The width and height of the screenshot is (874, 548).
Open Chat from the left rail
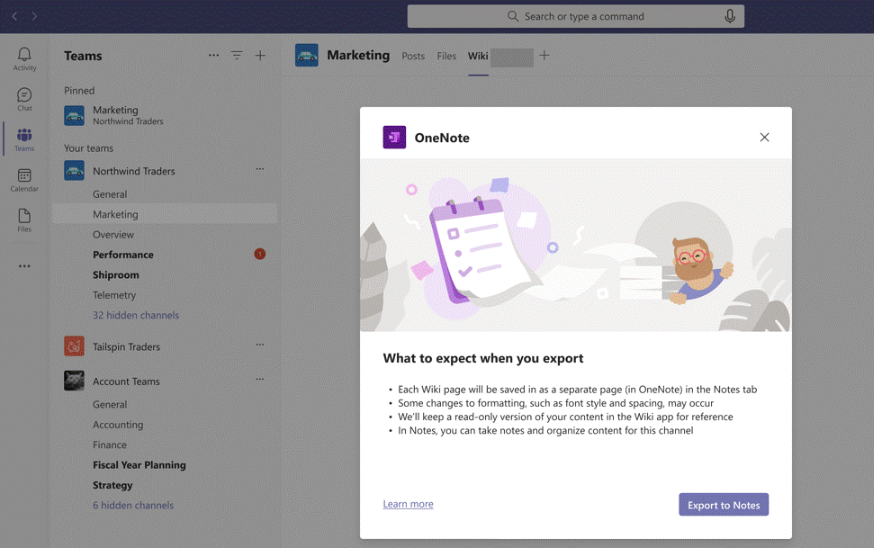point(24,99)
